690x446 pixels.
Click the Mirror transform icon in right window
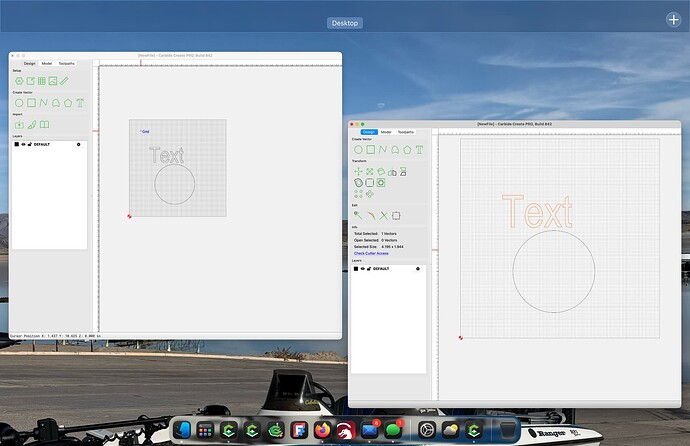tap(392, 172)
